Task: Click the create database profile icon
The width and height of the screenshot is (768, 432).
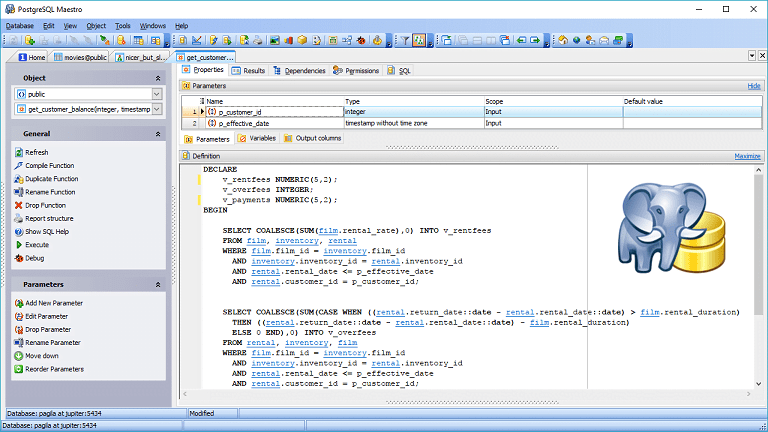Action: coord(29,41)
